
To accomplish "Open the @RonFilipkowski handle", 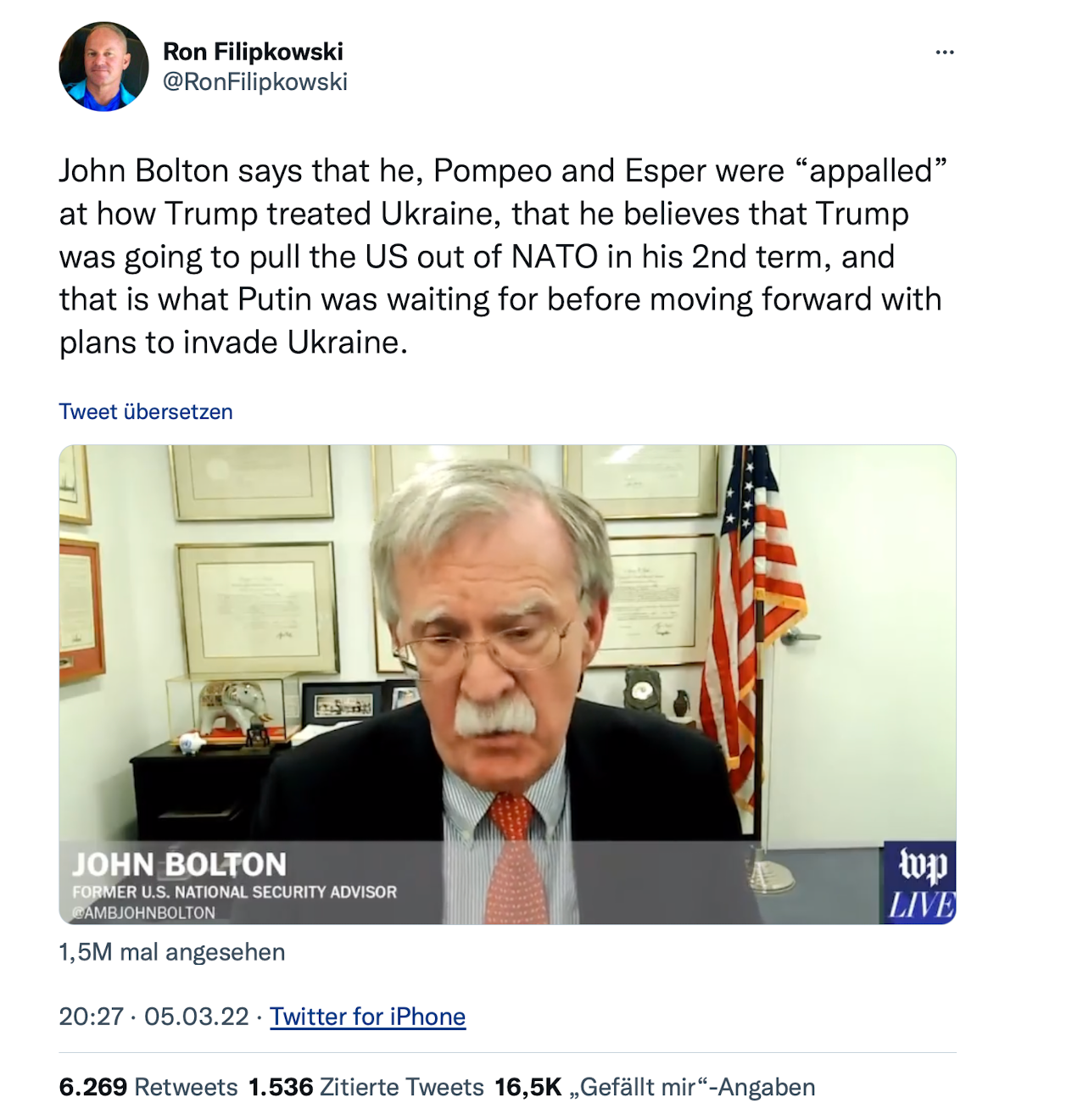I will [254, 81].
